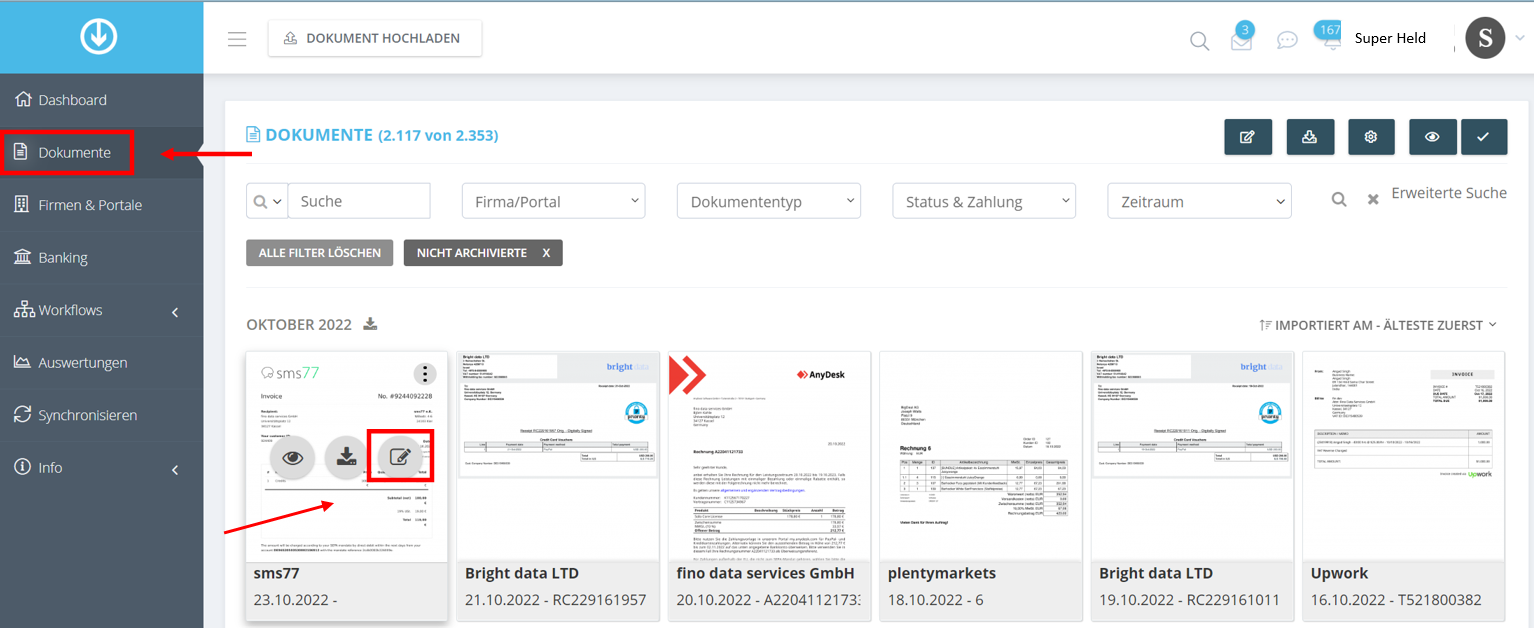Viewport: 1534px width, 628px height.
Task: Clear search with the X icon
Action: coord(1373,200)
